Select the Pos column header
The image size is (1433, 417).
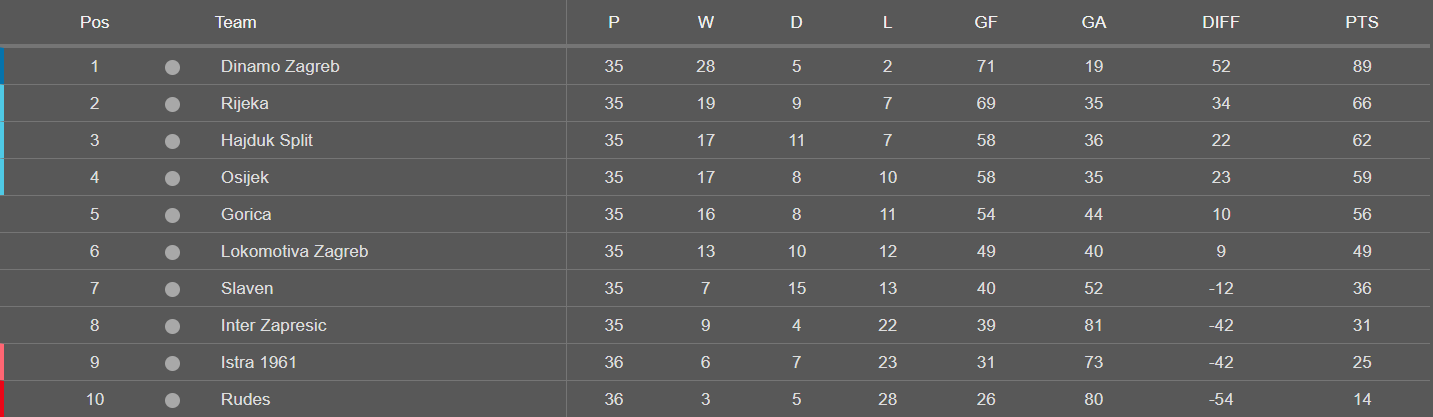(95, 22)
